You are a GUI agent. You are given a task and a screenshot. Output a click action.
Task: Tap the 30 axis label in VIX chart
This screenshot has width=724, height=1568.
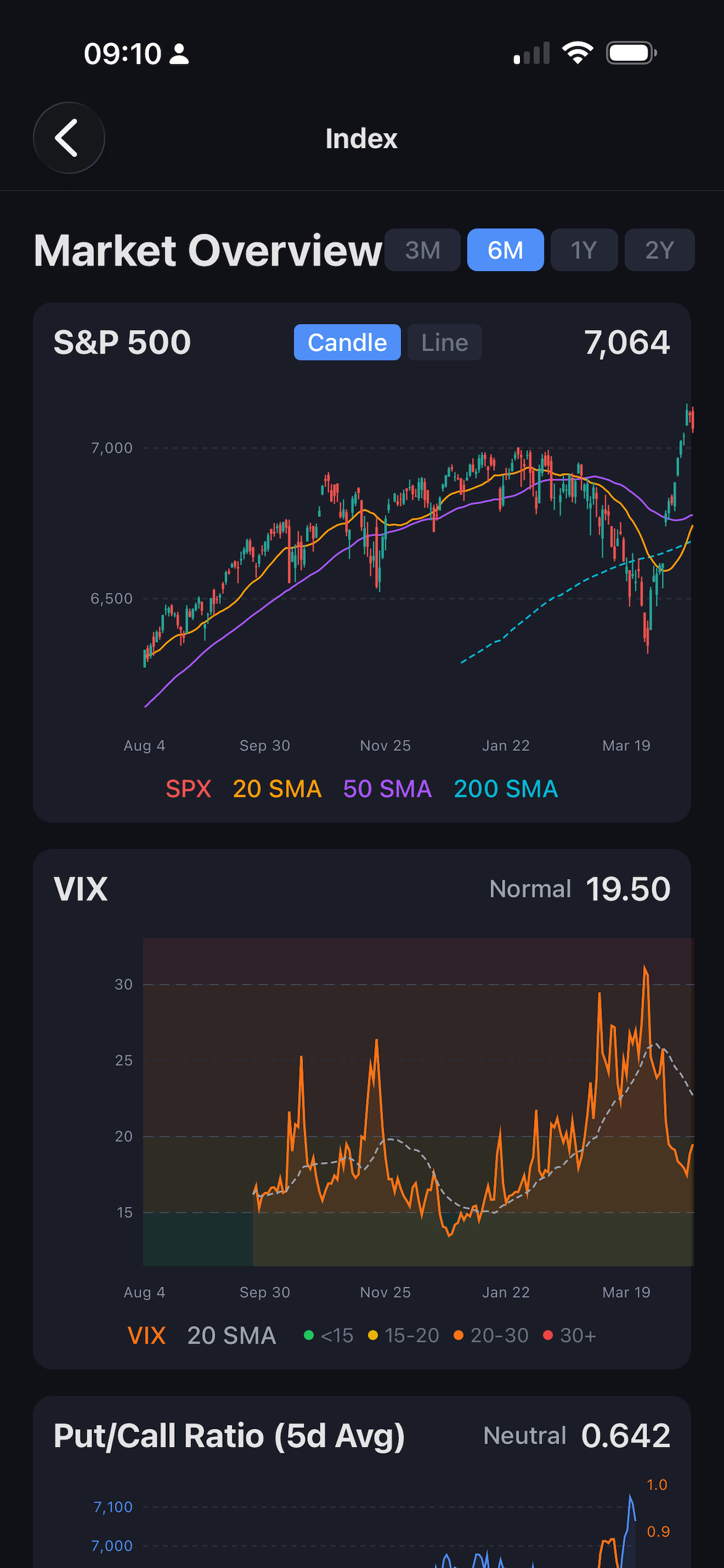pyautogui.click(x=124, y=984)
